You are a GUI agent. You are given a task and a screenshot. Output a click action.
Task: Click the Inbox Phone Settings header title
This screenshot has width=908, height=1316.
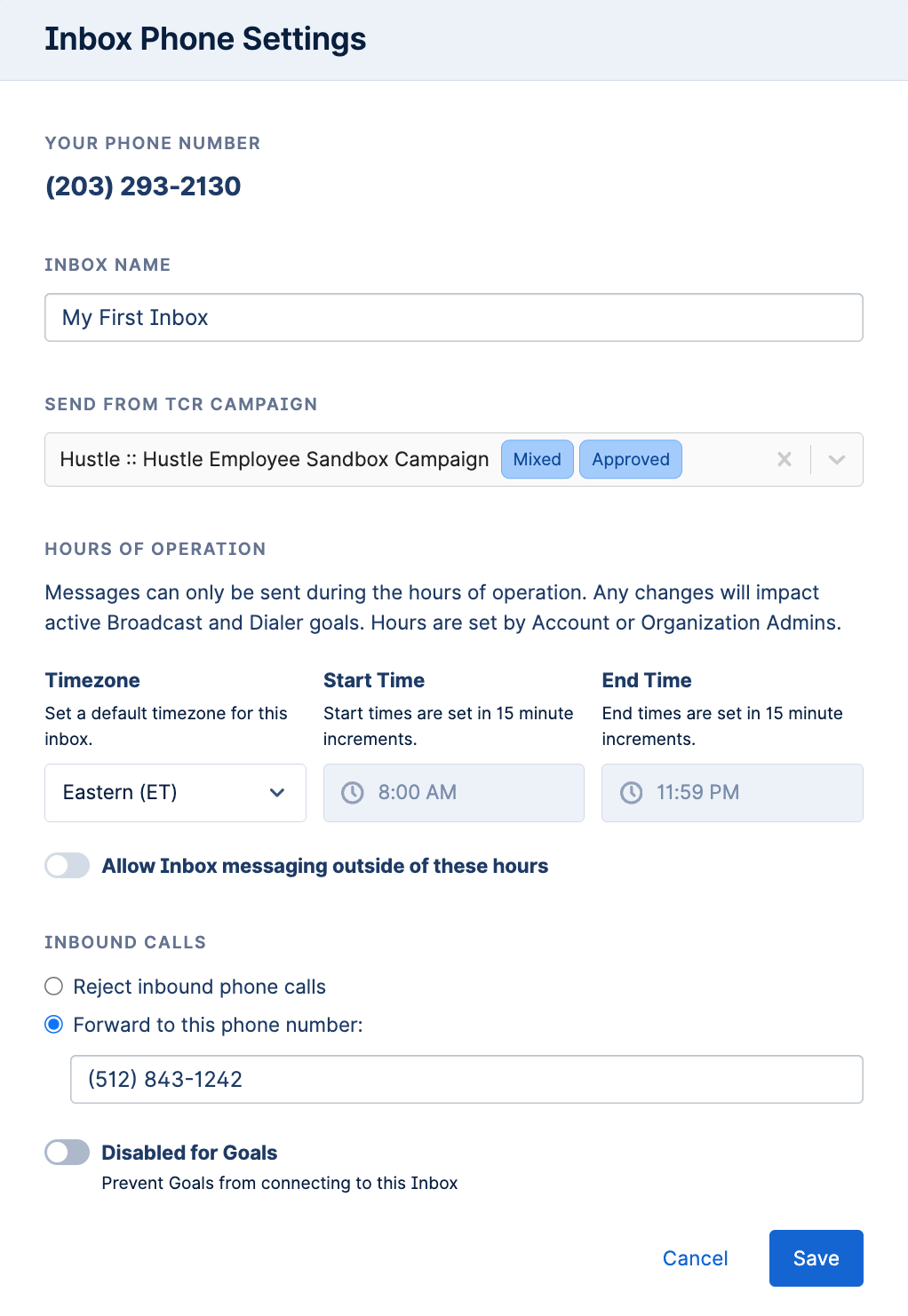point(205,39)
